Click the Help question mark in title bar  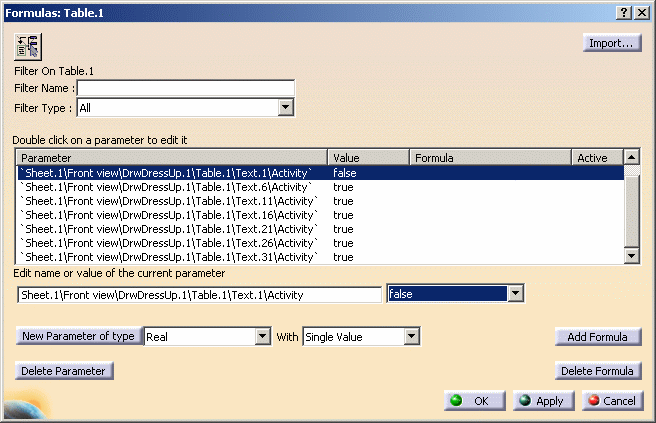[x=623, y=11]
